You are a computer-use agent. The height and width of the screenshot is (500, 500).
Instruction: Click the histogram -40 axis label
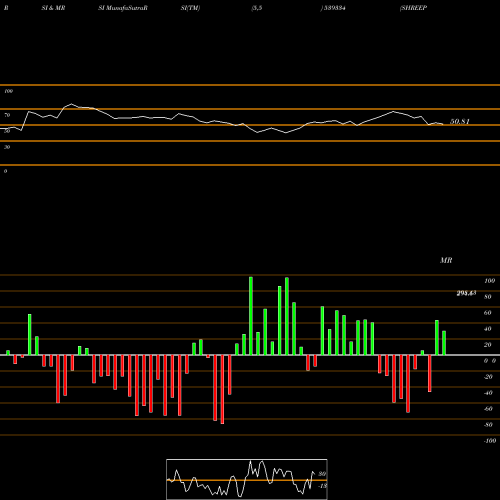[x=488, y=393]
